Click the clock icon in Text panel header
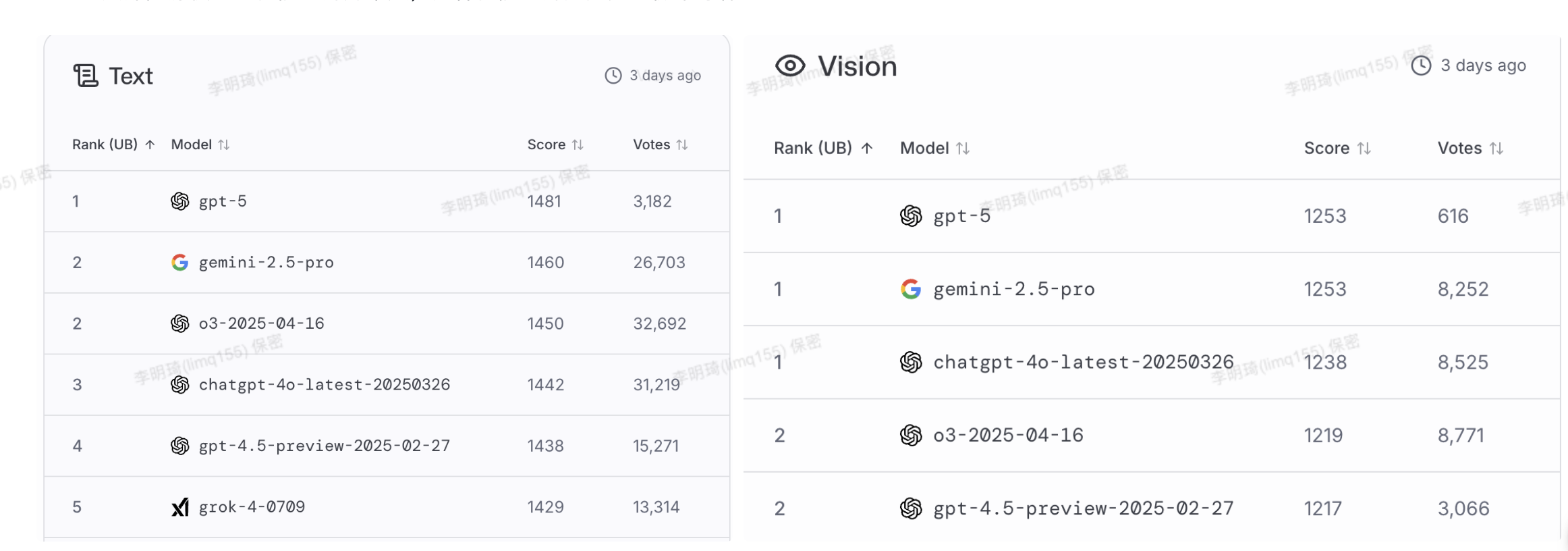The image size is (1568, 551). (x=613, y=76)
